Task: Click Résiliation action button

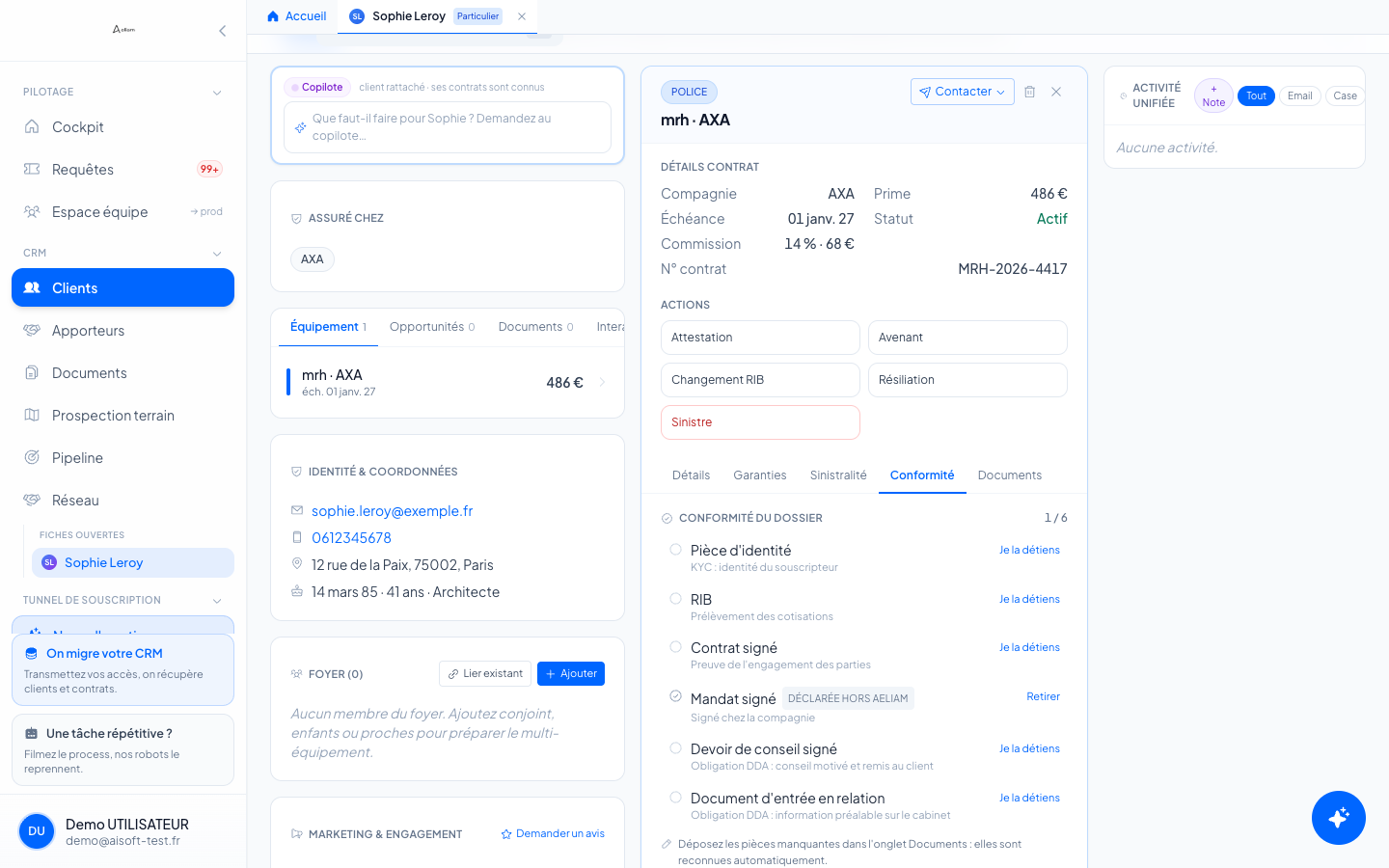Action: click(967, 380)
